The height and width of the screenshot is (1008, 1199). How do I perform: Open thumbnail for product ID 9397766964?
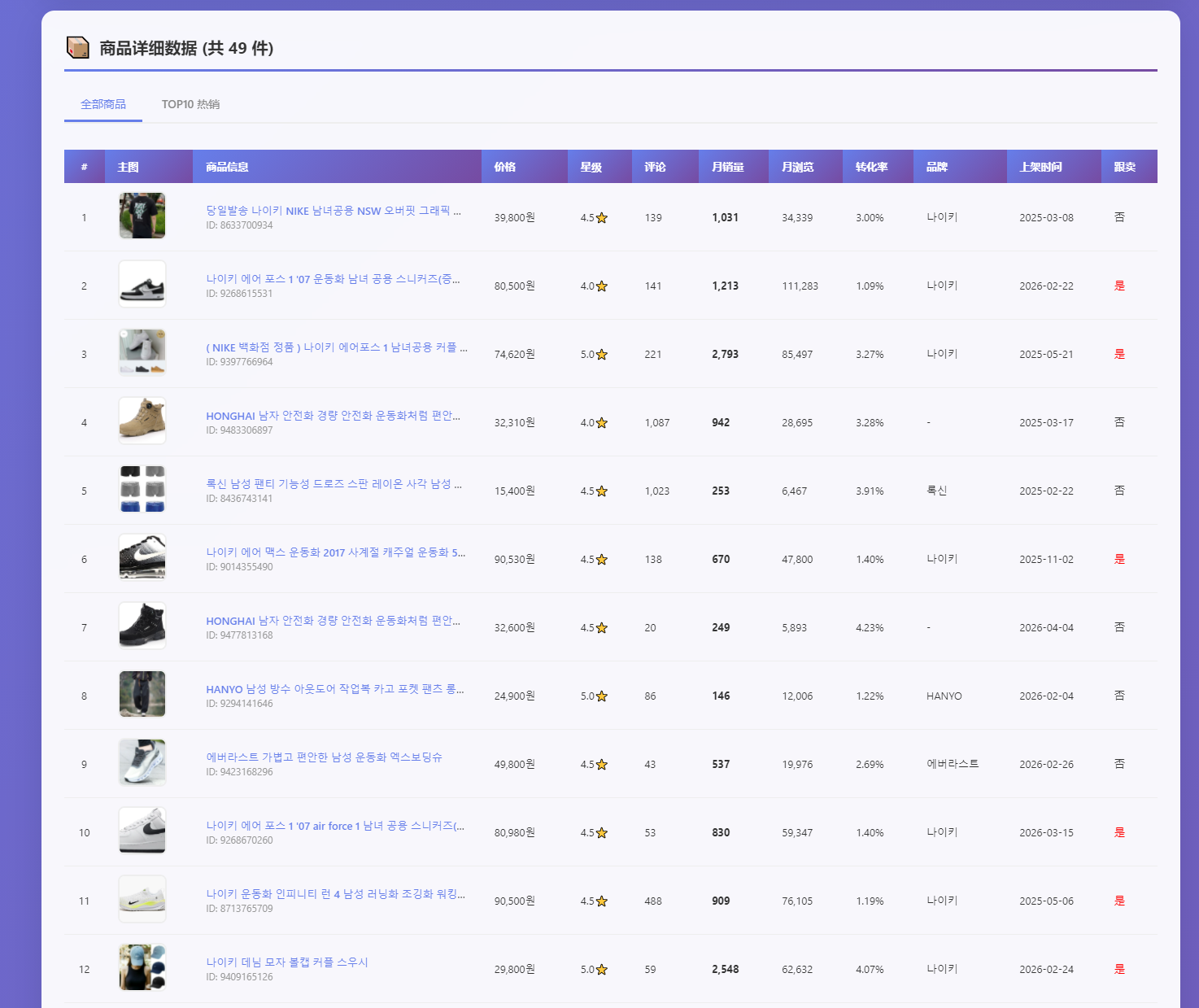click(x=142, y=352)
